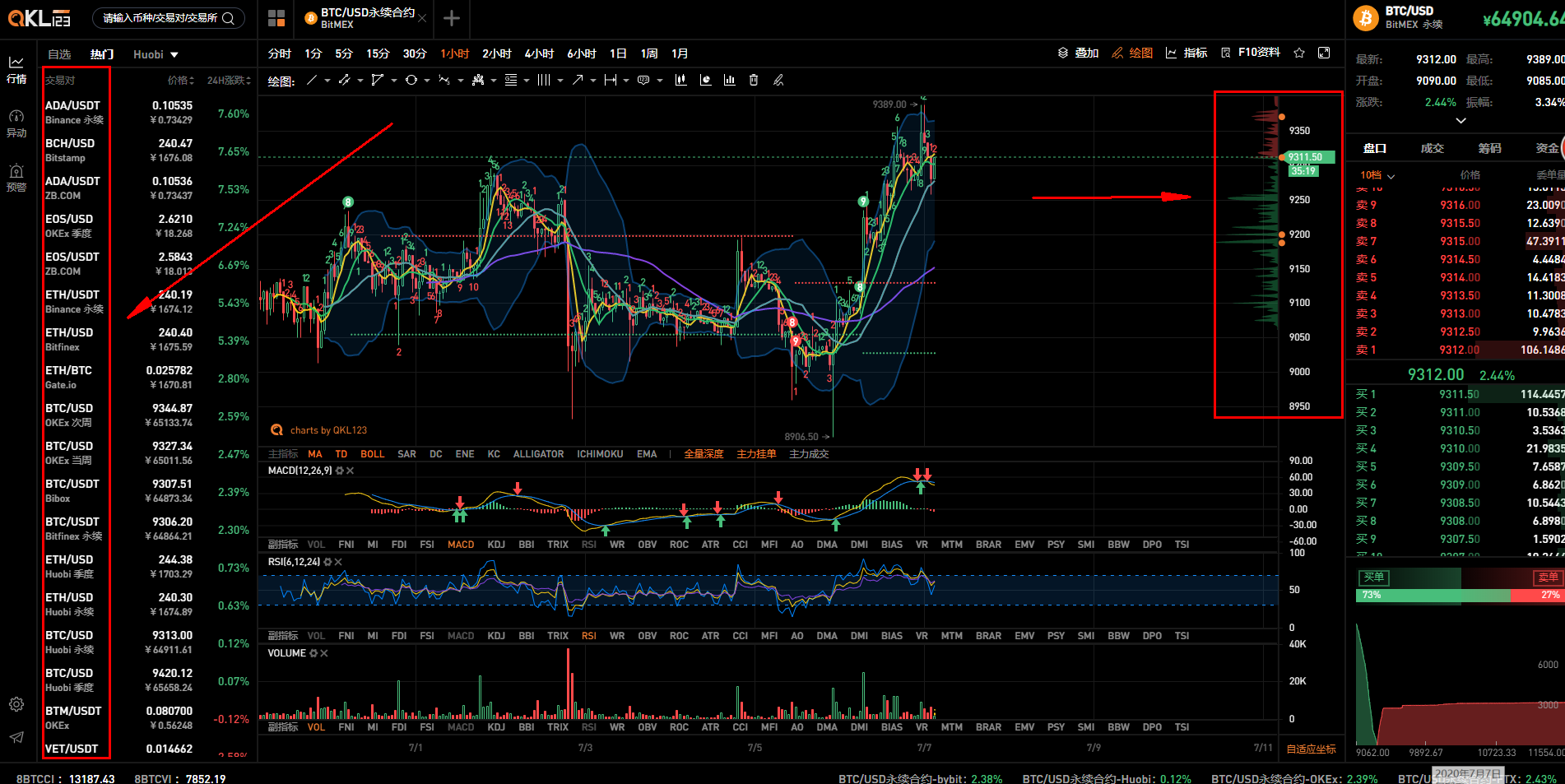
Task: Expand the line tool dropdown arrow
Action: pos(327,81)
